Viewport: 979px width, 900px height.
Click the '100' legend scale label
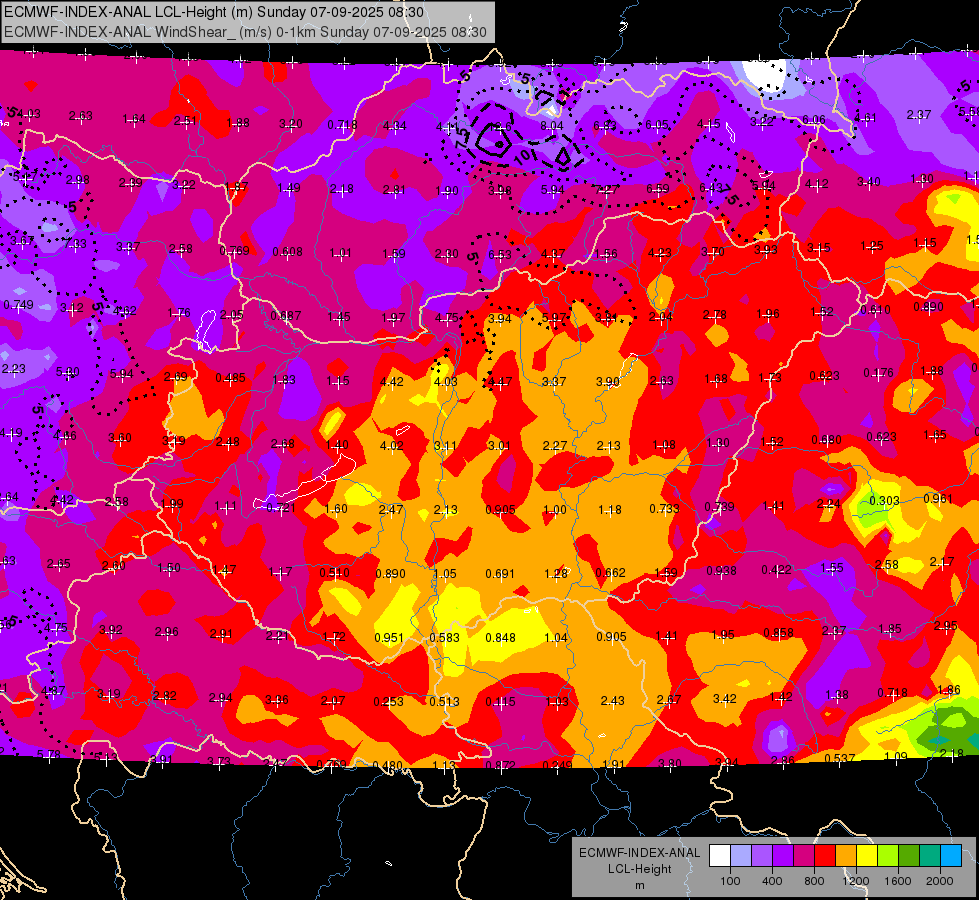730,881
